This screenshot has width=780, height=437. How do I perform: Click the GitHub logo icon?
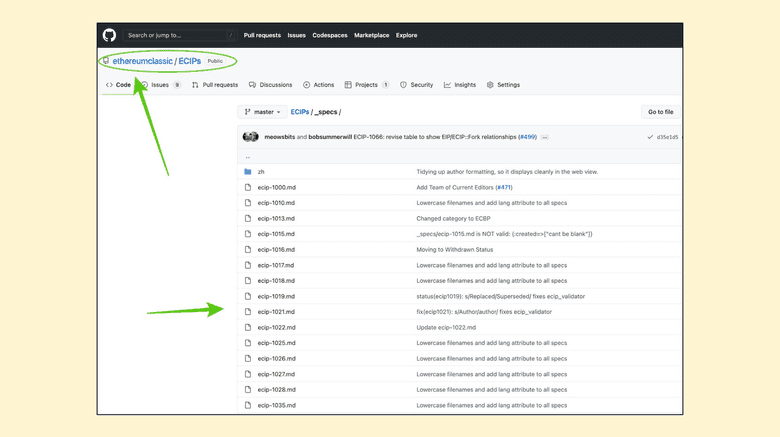[109, 35]
